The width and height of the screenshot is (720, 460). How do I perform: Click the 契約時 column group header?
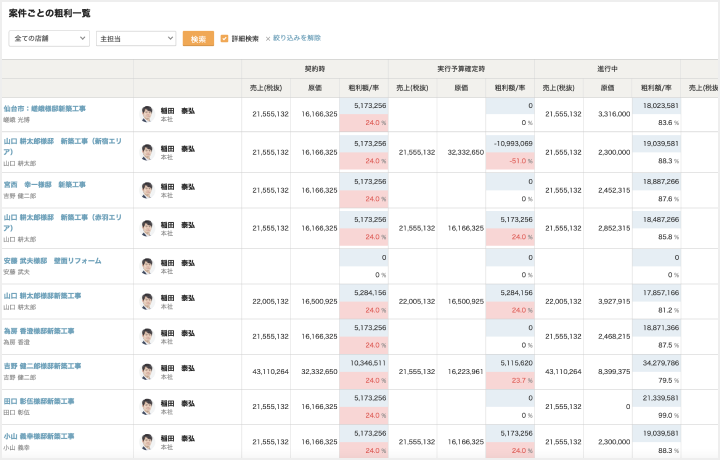click(x=314, y=69)
